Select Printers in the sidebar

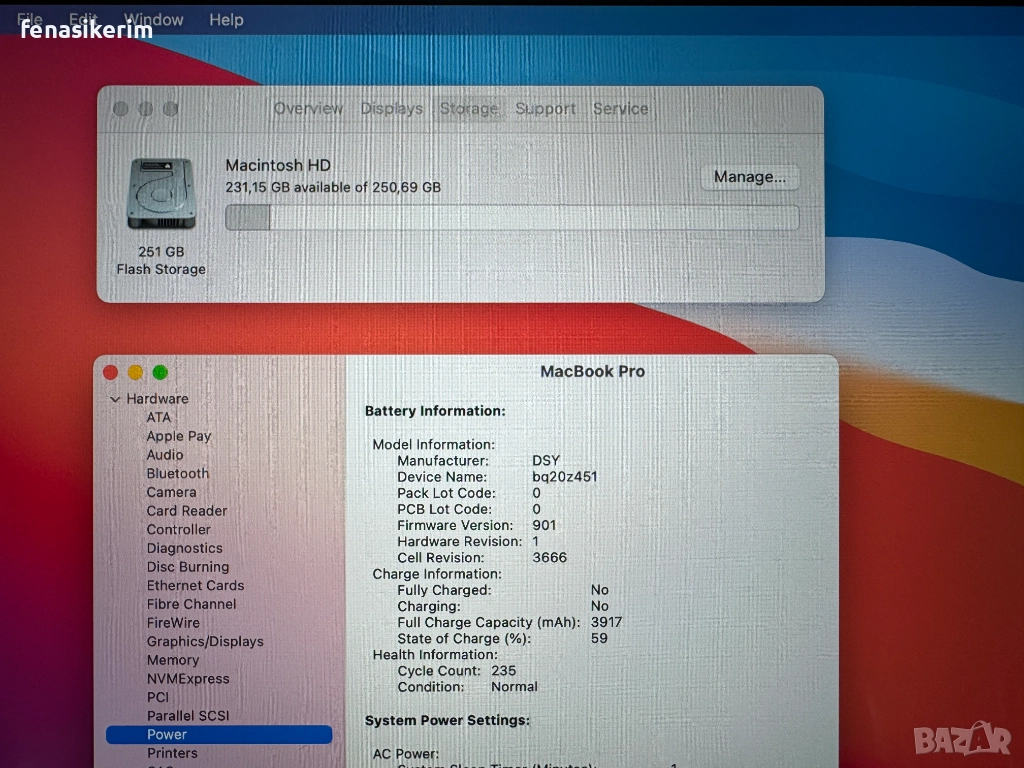[172, 753]
